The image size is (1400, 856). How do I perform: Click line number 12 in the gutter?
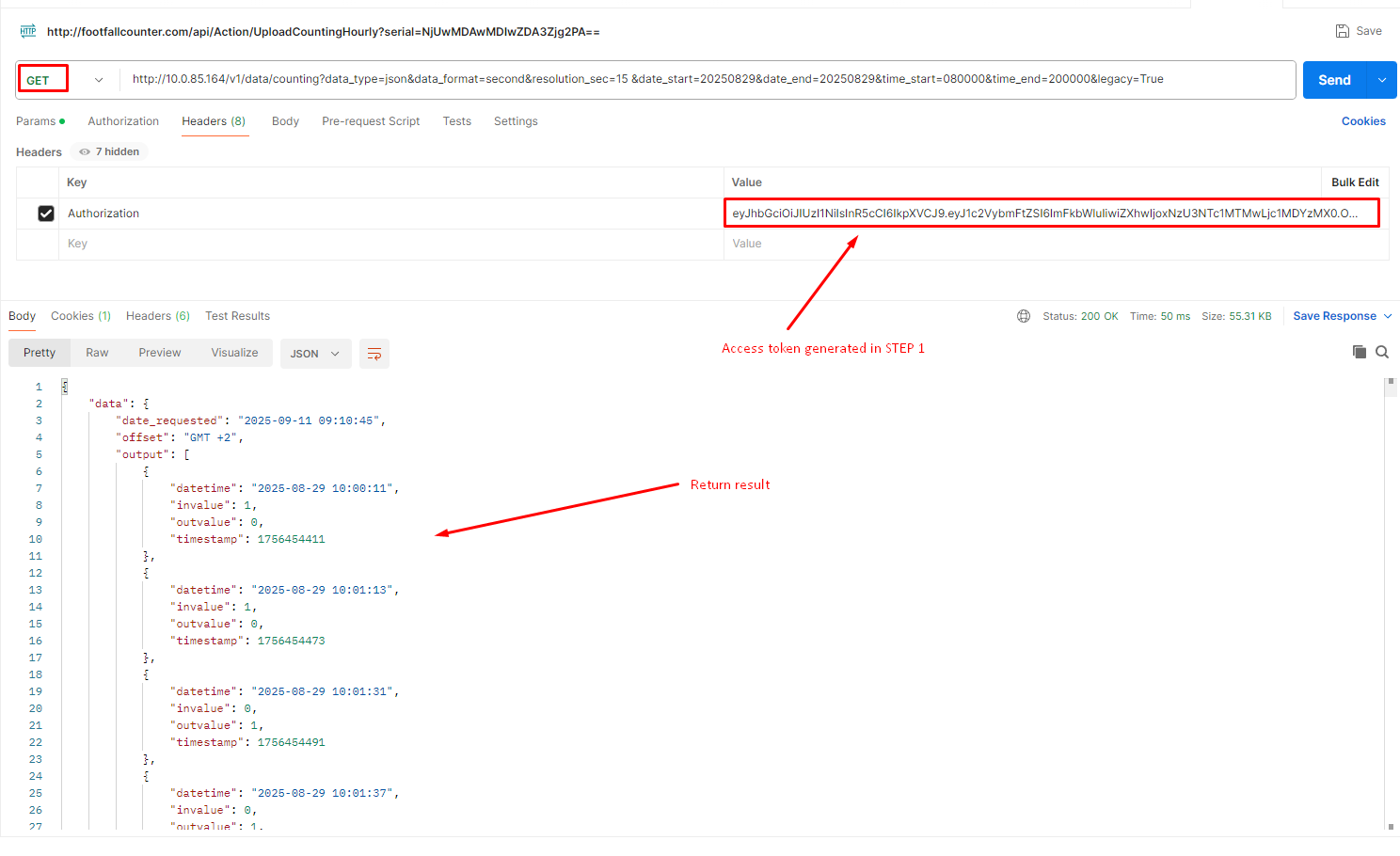click(36, 573)
